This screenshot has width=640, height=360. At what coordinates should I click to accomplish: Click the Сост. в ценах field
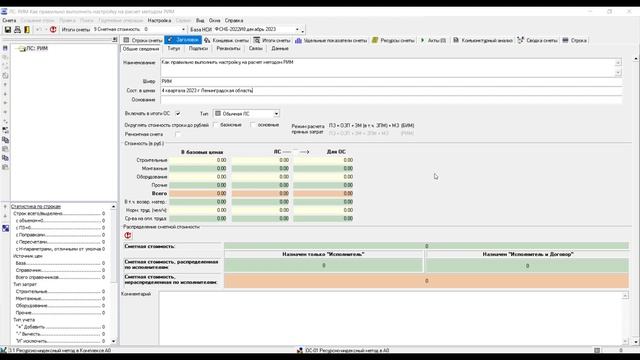pos(391,91)
